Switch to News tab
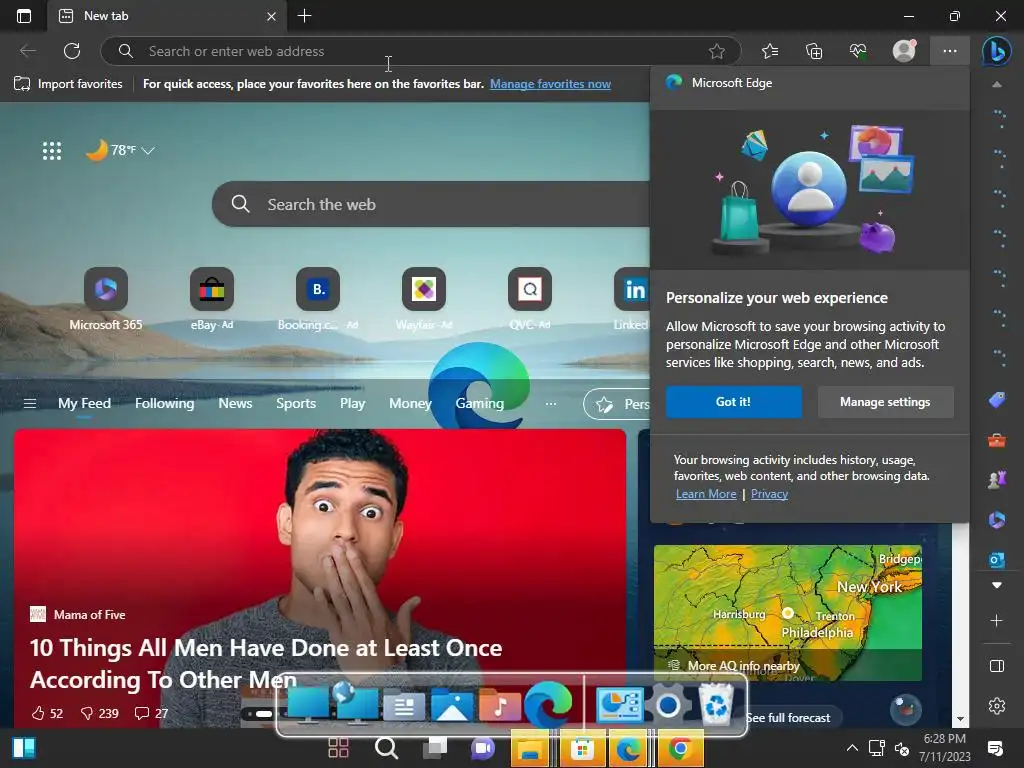 pyautogui.click(x=235, y=404)
